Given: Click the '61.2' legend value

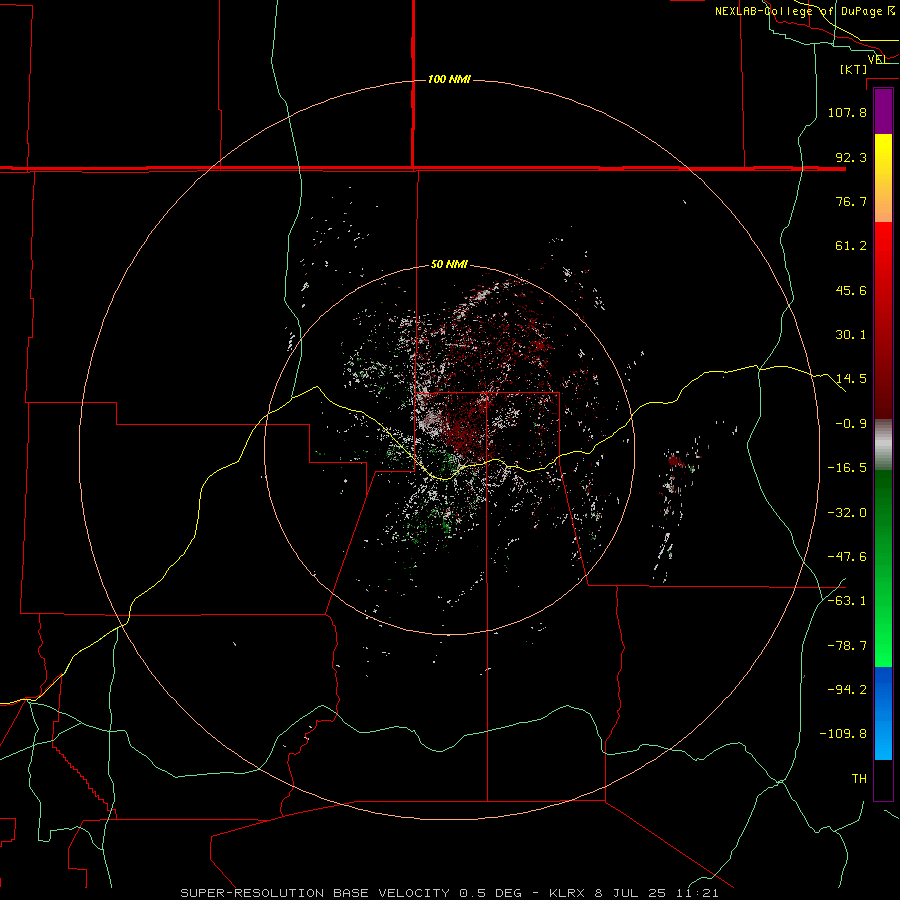Looking at the screenshot, I should [851, 246].
